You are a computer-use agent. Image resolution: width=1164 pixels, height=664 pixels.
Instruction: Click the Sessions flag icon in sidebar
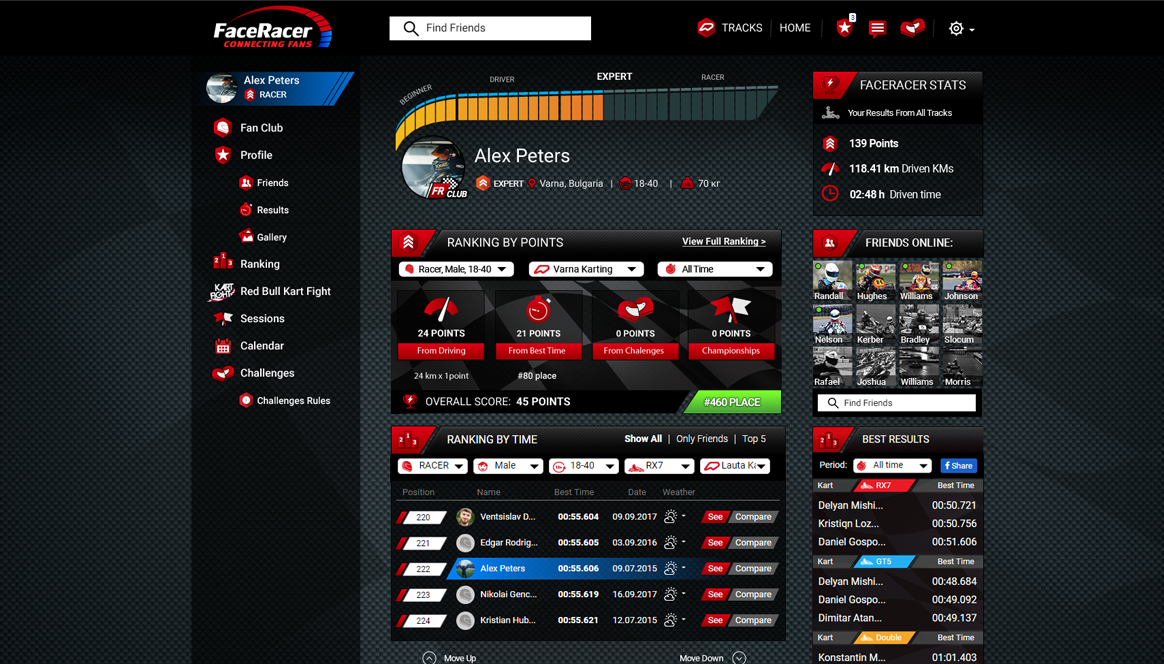click(223, 319)
